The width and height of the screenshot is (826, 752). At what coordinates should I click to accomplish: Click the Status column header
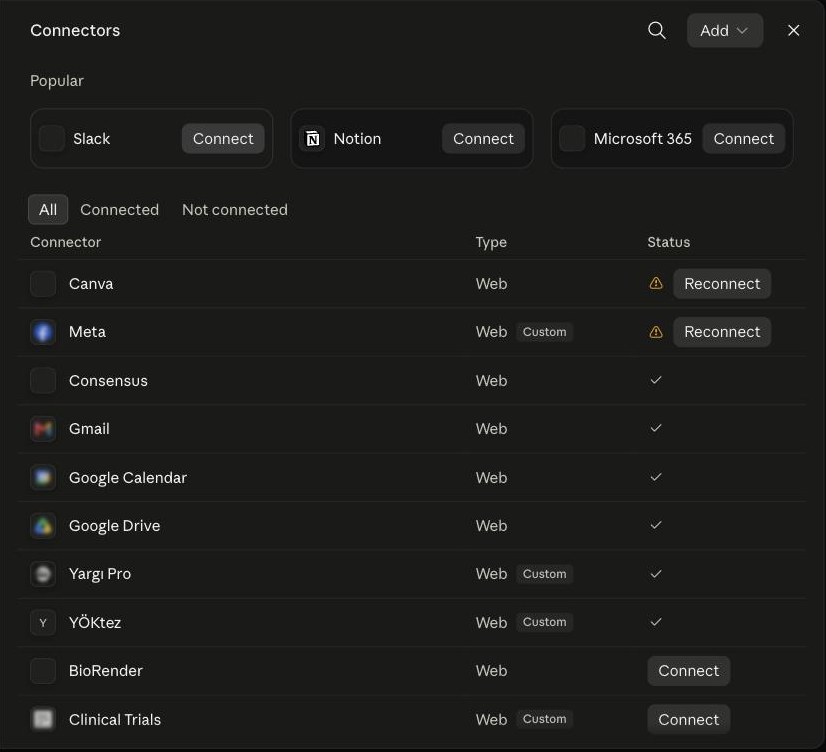point(668,242)
